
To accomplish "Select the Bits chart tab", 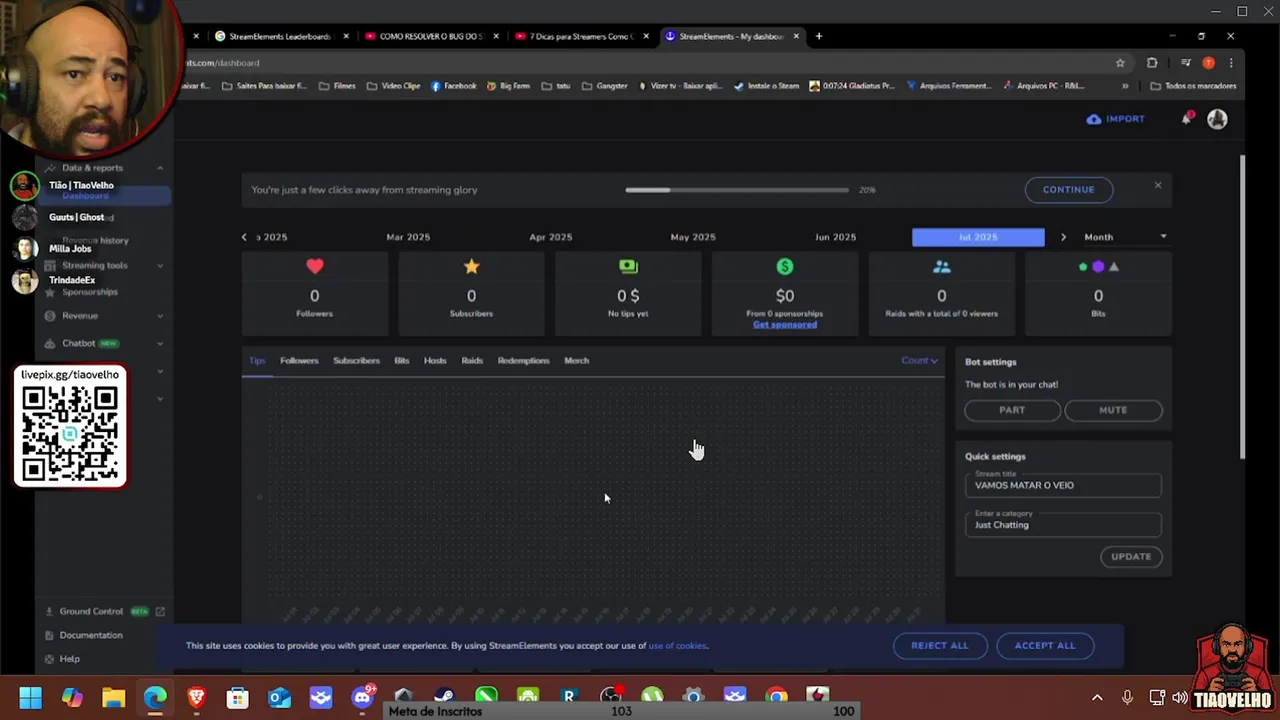I will point(402,360).
